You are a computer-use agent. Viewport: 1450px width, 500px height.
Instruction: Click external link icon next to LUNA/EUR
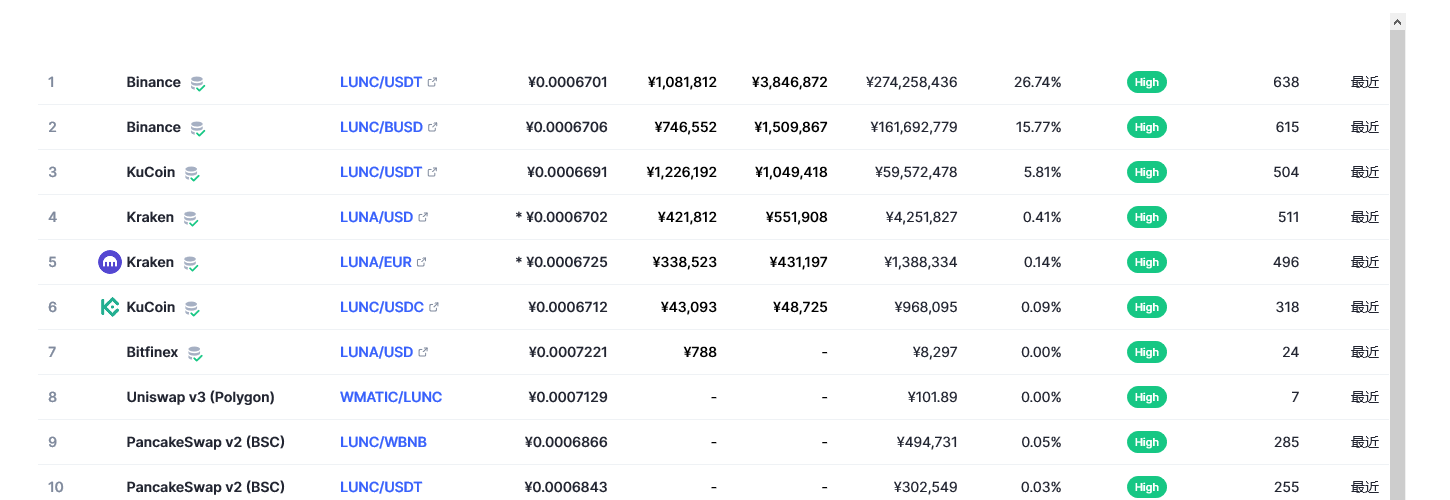coord(421,262)
